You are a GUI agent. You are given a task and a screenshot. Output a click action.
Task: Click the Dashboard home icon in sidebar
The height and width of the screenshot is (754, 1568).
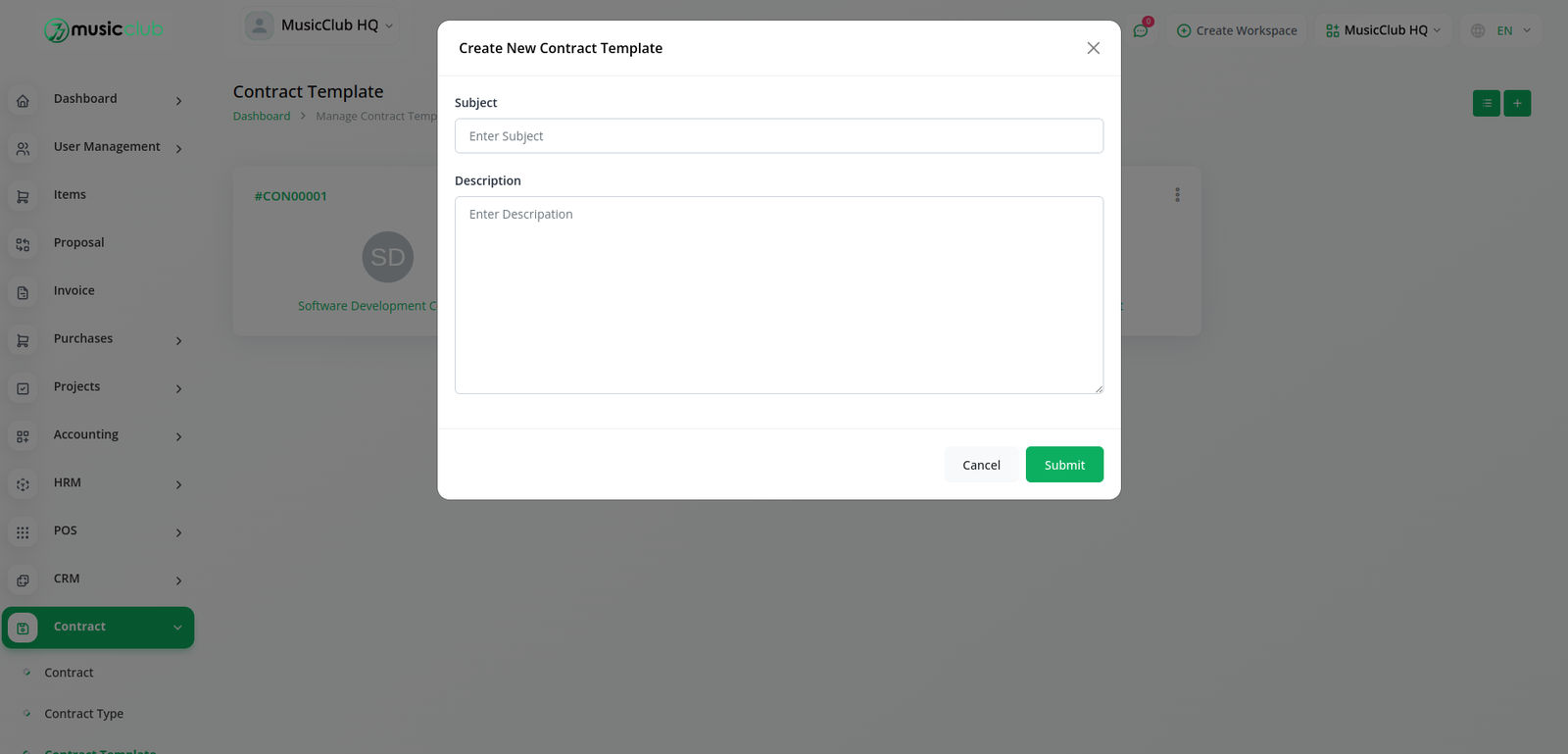point(23,100)
